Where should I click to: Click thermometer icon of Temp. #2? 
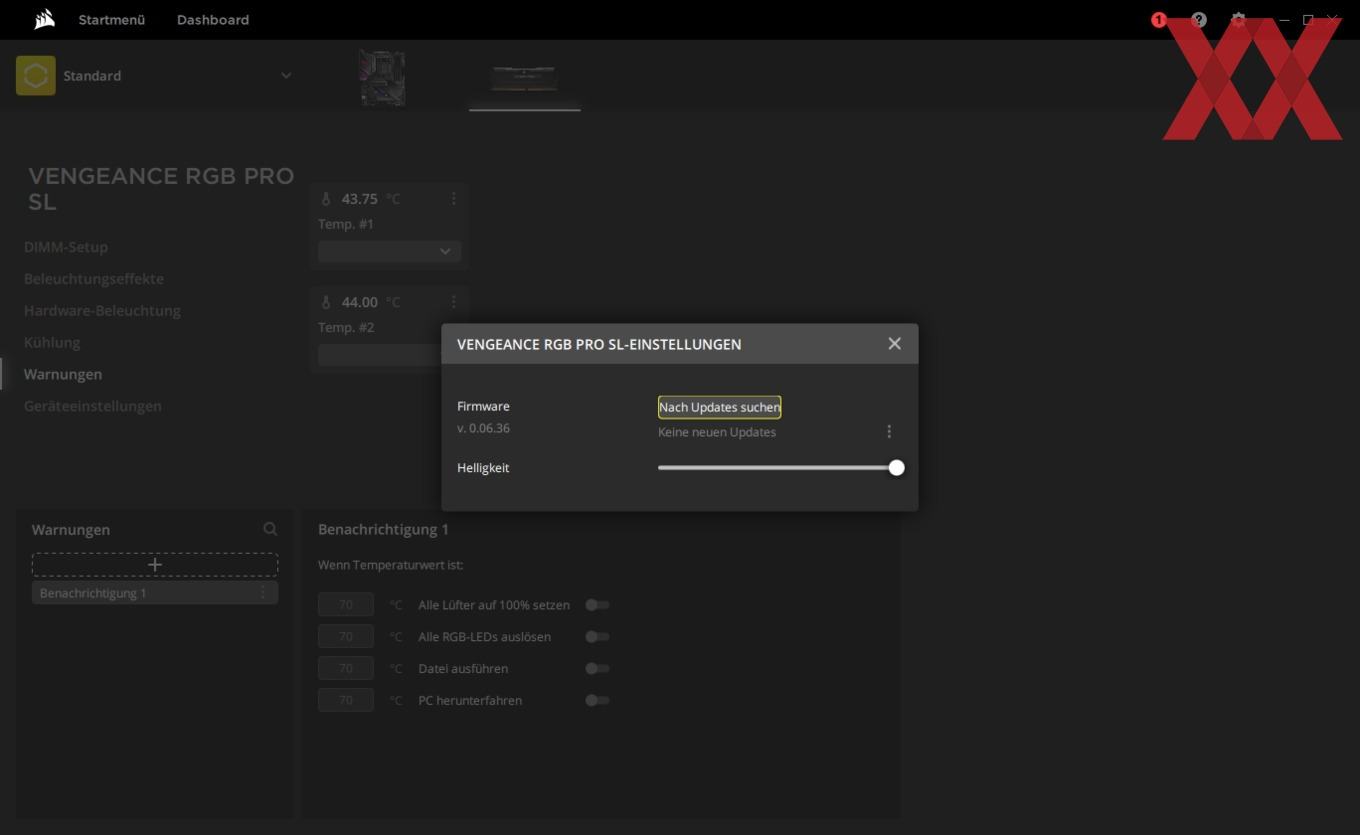[x=326, y=302]
